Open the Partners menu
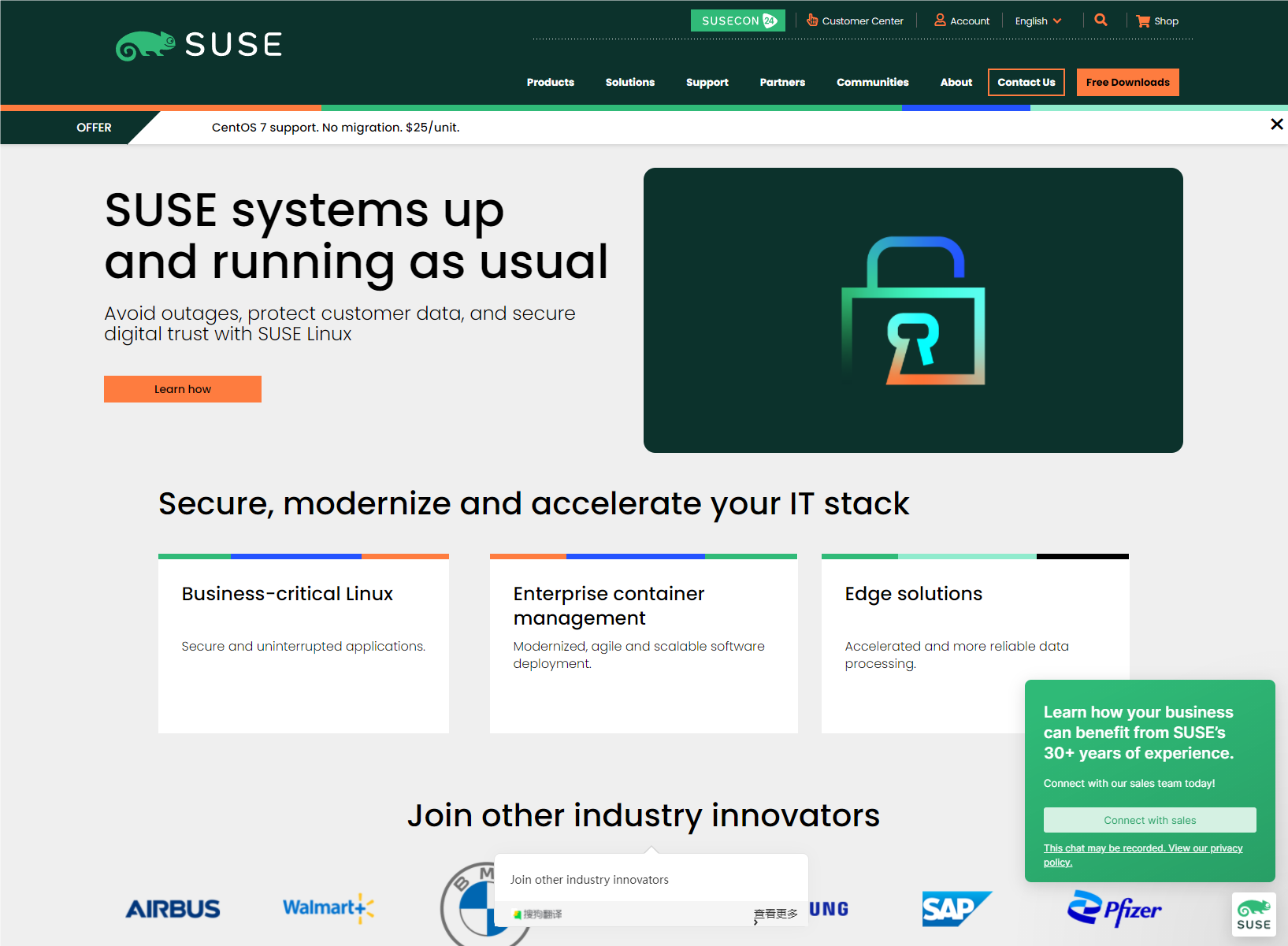Viewport: 1288px width, 946px height. (x=782, y=82)
